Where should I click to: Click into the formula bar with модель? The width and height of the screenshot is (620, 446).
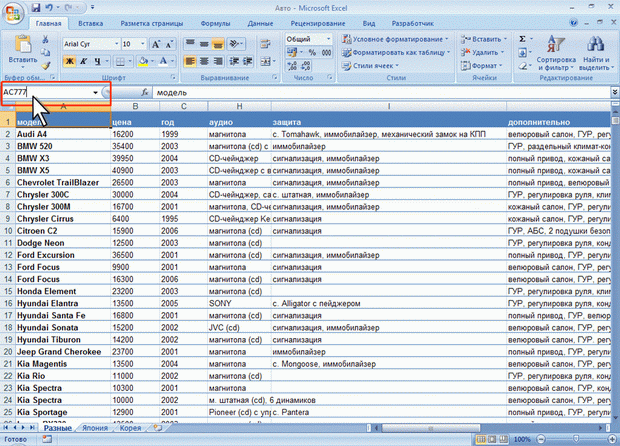(x=382, y=93)
